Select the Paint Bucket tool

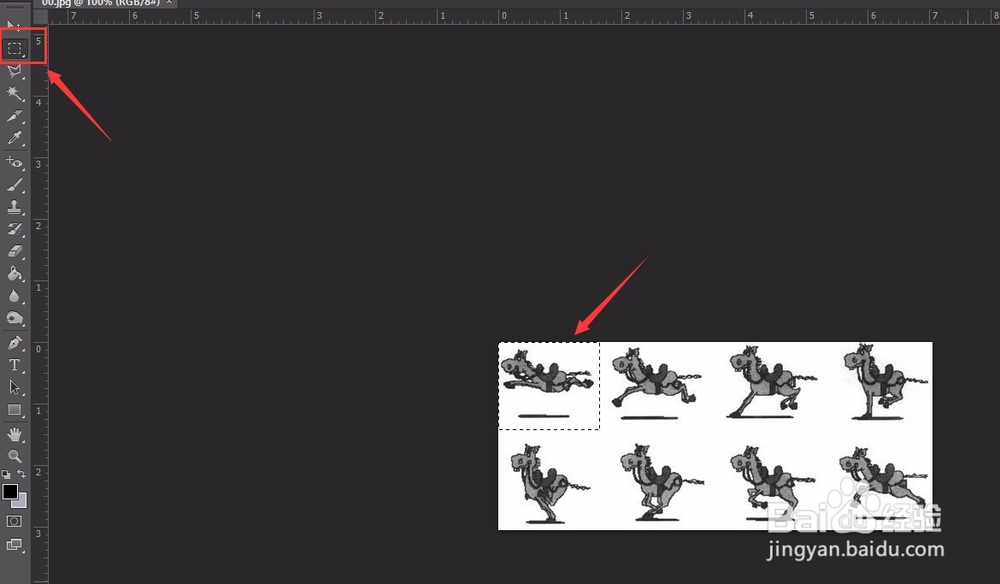click(x=14, y=274)
